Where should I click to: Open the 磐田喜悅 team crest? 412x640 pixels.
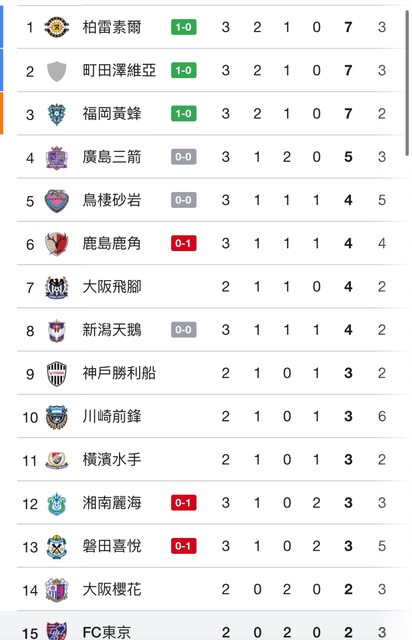pos(56,547)
